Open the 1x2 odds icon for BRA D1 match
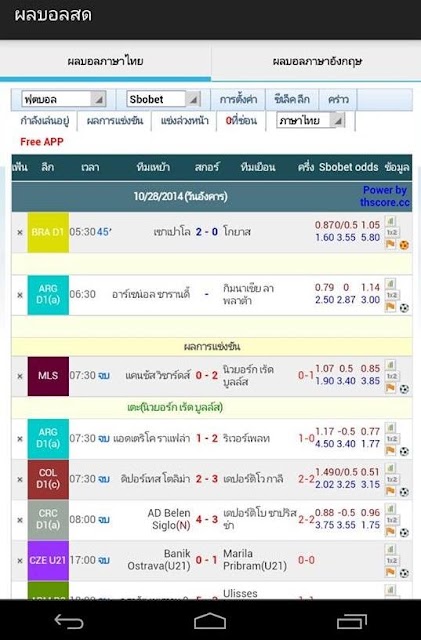The image size is (421, 640). [391, 233]
